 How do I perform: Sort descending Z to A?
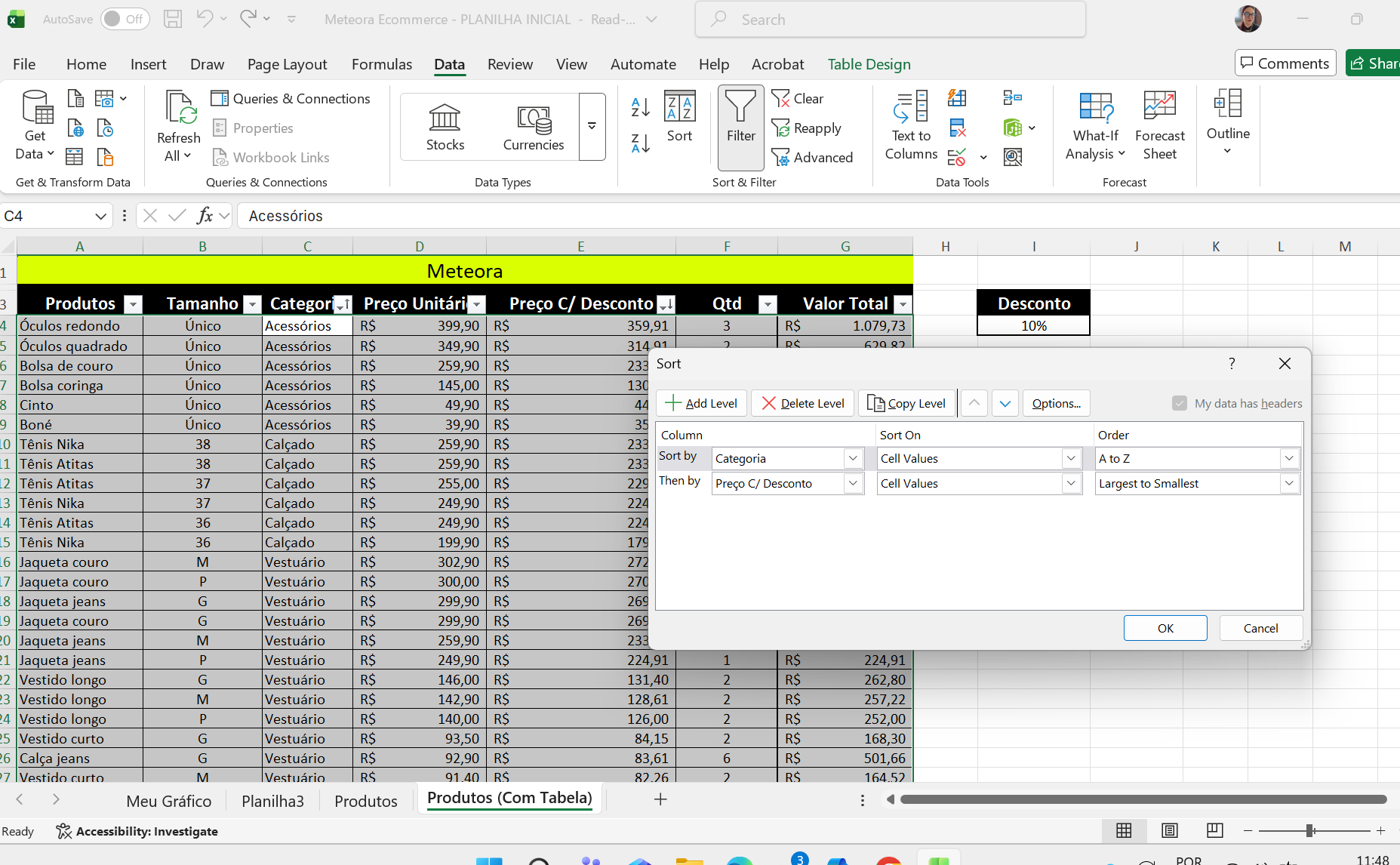click(x=641, y=143)
